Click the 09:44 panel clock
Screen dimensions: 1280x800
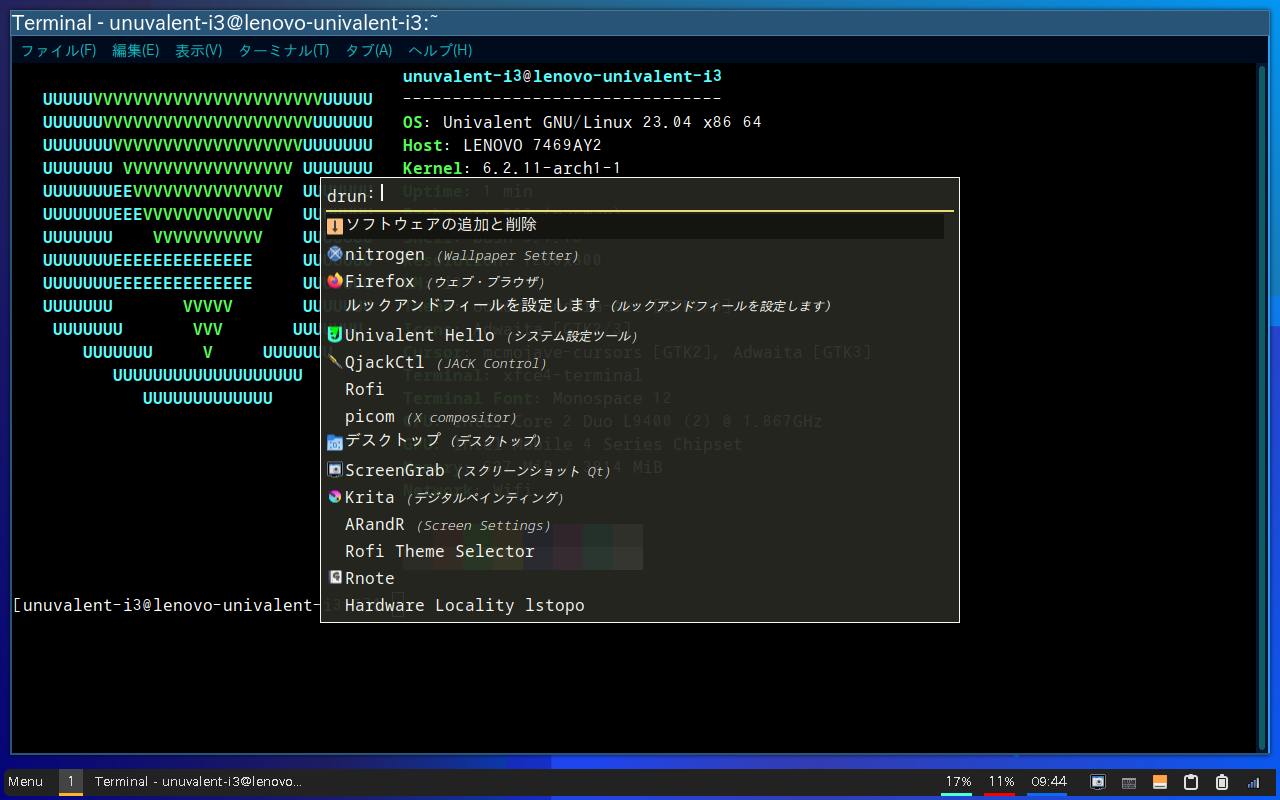[x=1048, y=782]
